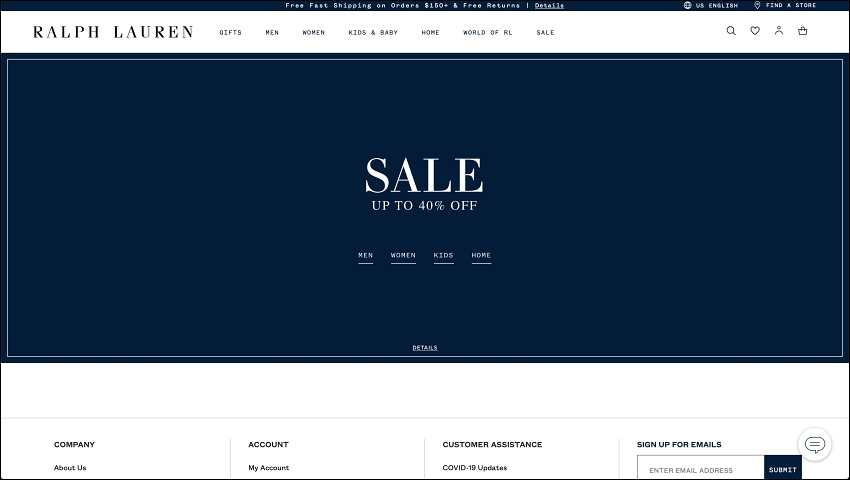Image resolution: width=850 pixels, height=480 pixels.
Task: Open the search magnifier icon
Action: 731,31
